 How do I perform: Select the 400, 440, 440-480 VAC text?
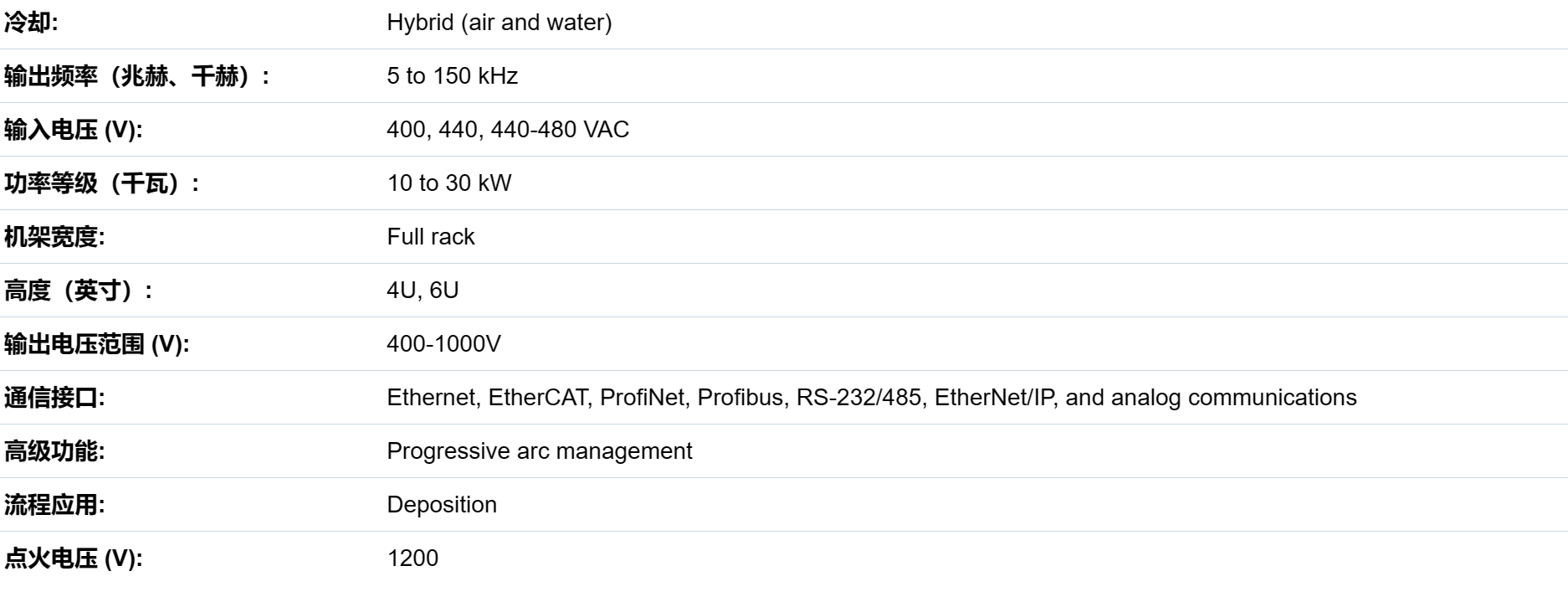click(x=508, y=130)
